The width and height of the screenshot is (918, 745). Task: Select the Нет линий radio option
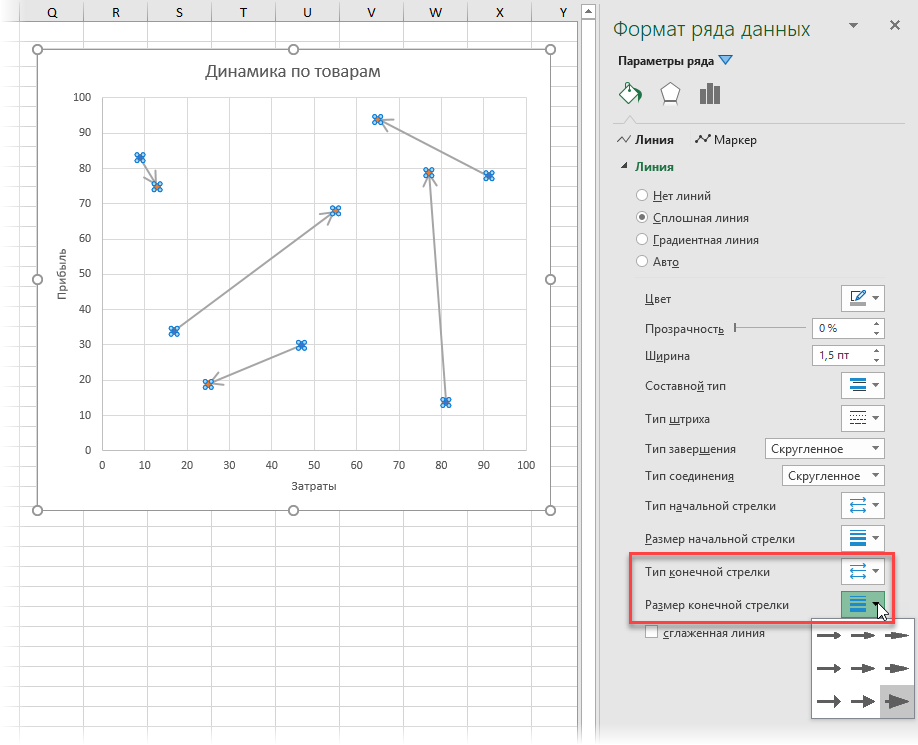coord(642,196)
